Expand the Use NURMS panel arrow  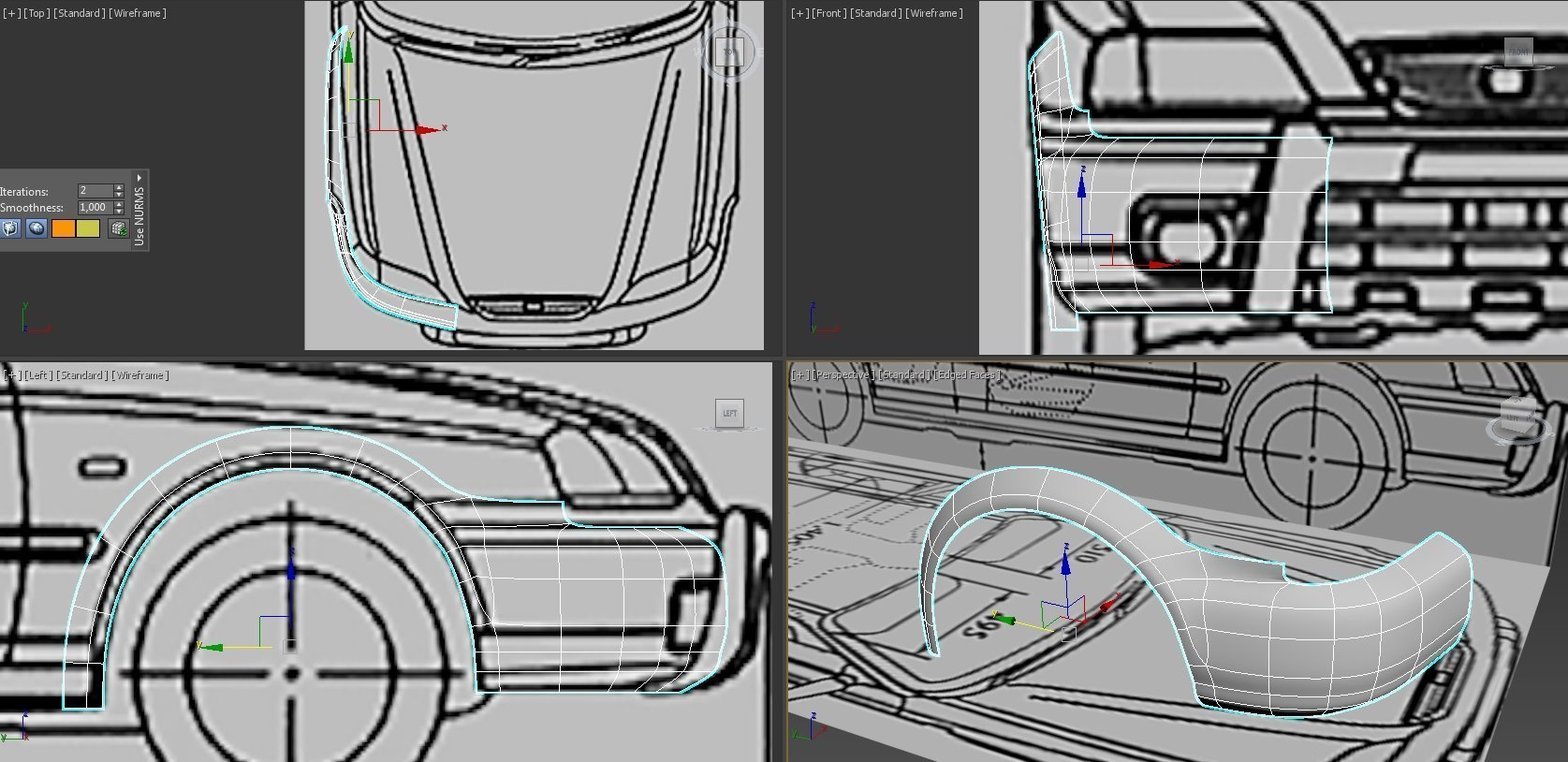(x=139, y=178)
